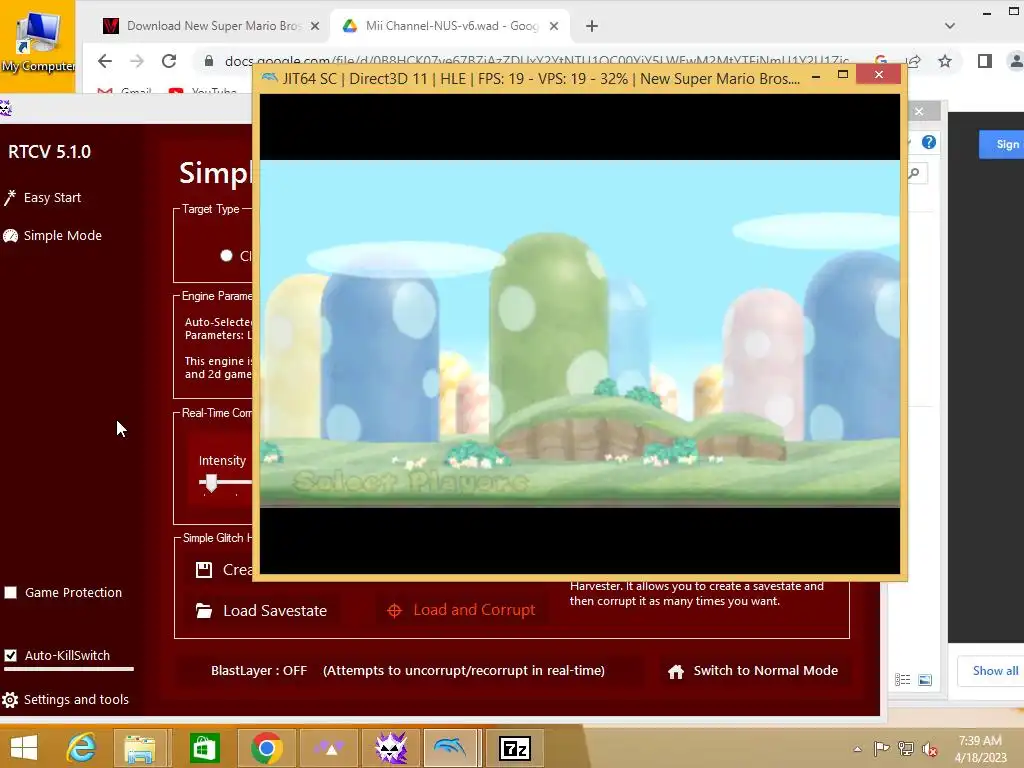Go forward in Chrome
Viewport: 1024px width, 768px height.
coord(136,61)
